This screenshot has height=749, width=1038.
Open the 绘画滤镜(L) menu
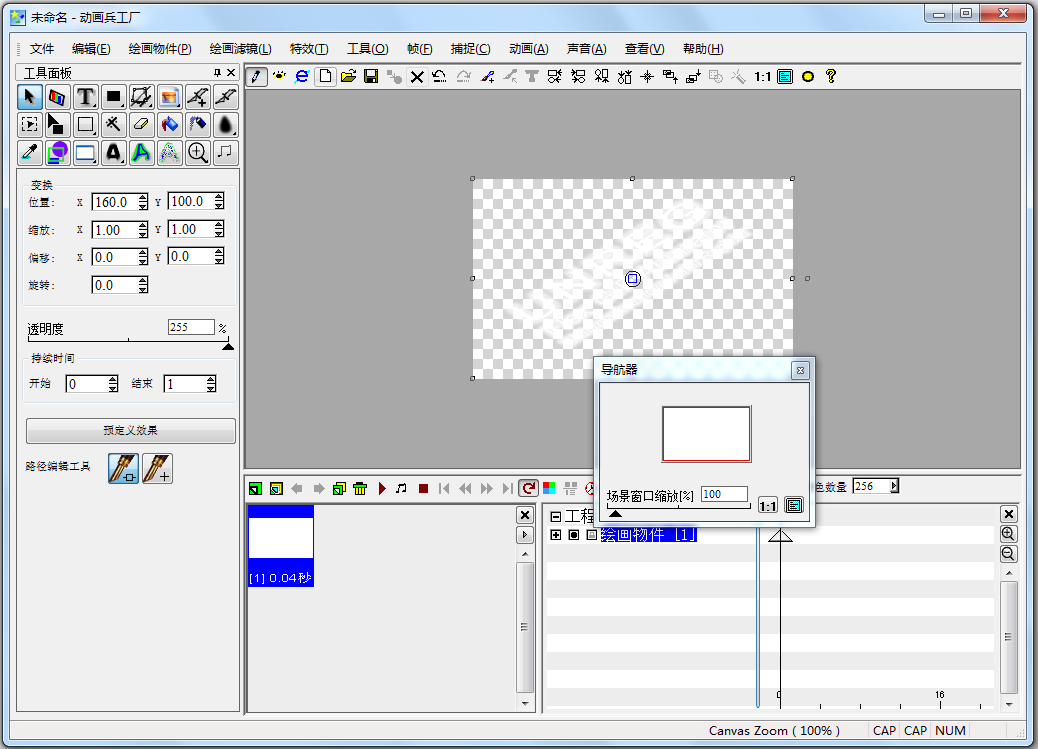tap(240, 49)
